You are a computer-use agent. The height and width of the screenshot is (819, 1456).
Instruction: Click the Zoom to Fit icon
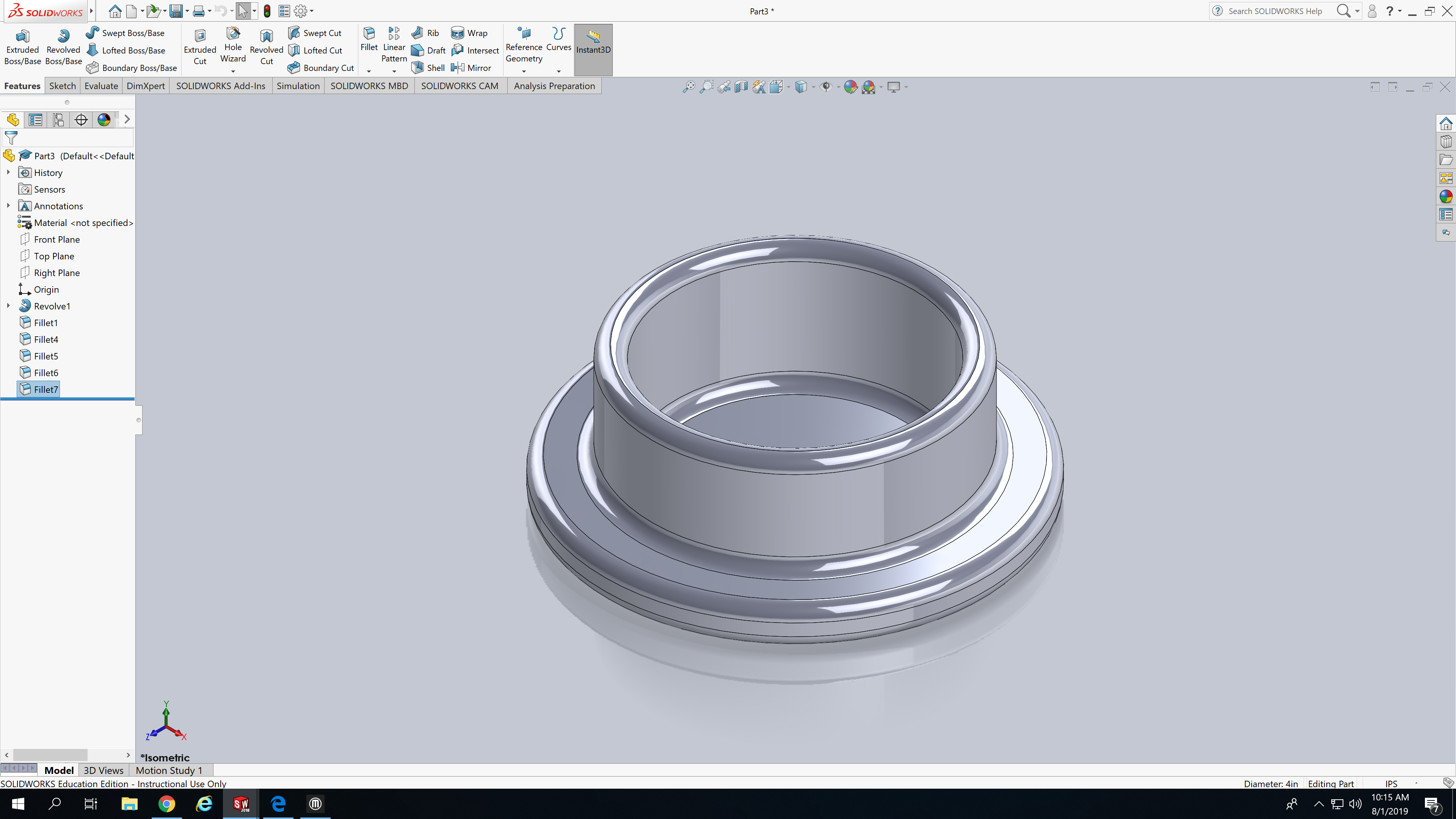(x=689, y=87)
